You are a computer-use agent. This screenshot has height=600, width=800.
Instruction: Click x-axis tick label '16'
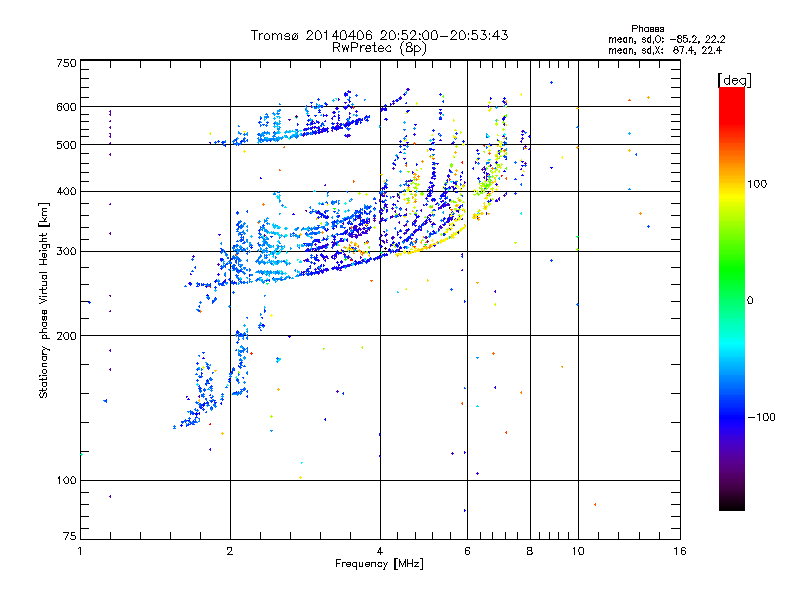pos(680,551)
